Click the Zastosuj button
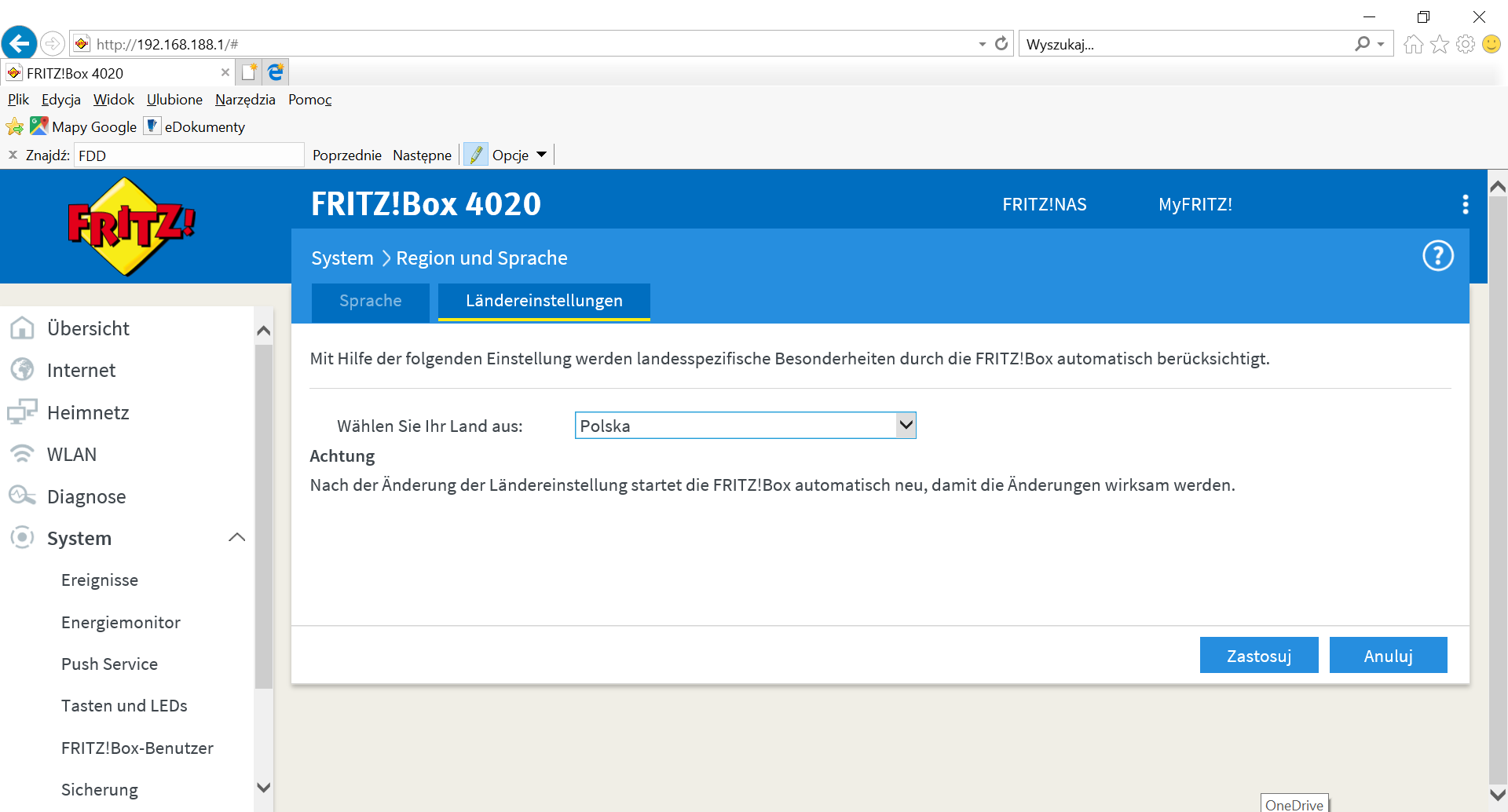The width and height of the screenshot is (1508, 812). pyautogui.click(x=1259, y=656)
